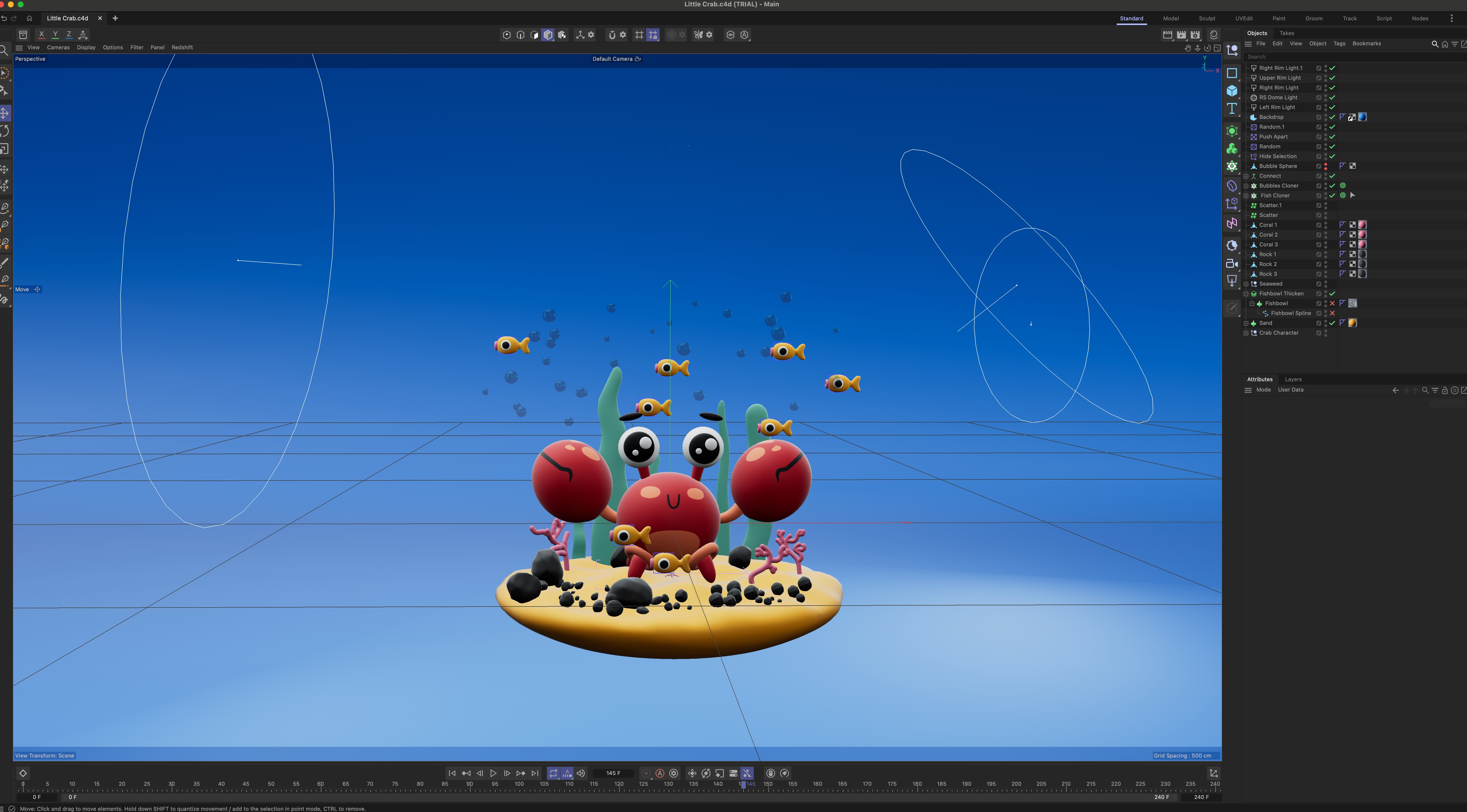
Task: Collapse the Fishbowl object children
Action: (x=1252, y=303)
